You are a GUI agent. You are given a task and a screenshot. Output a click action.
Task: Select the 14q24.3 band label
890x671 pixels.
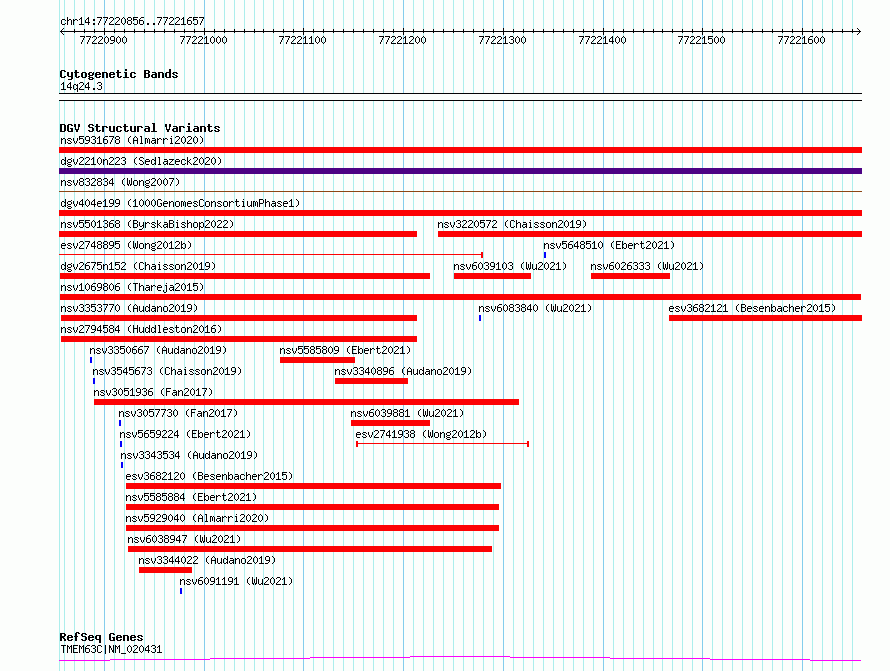[81, 86]
